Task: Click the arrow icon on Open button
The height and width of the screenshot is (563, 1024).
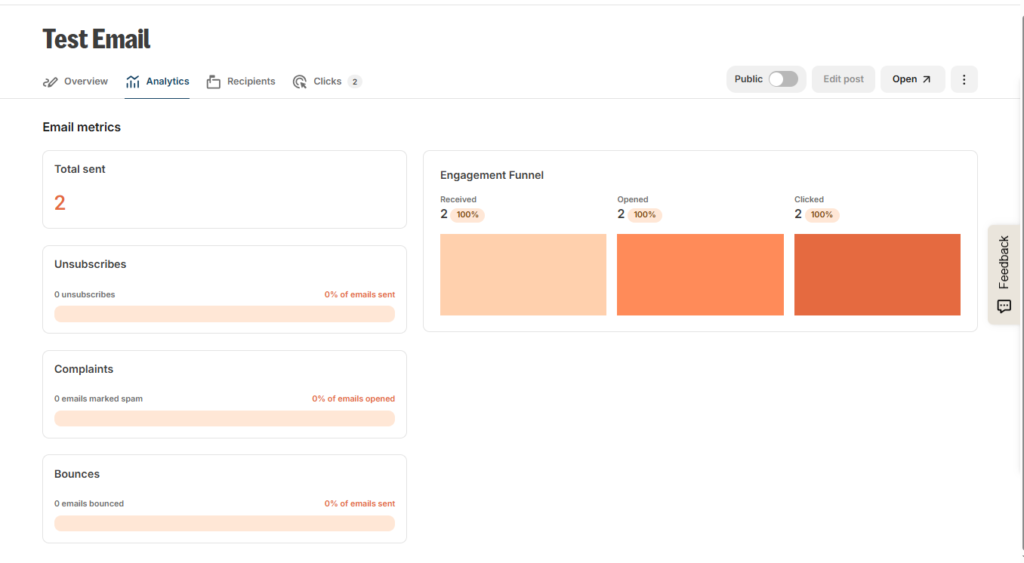Action: click(x=926, y=80)
